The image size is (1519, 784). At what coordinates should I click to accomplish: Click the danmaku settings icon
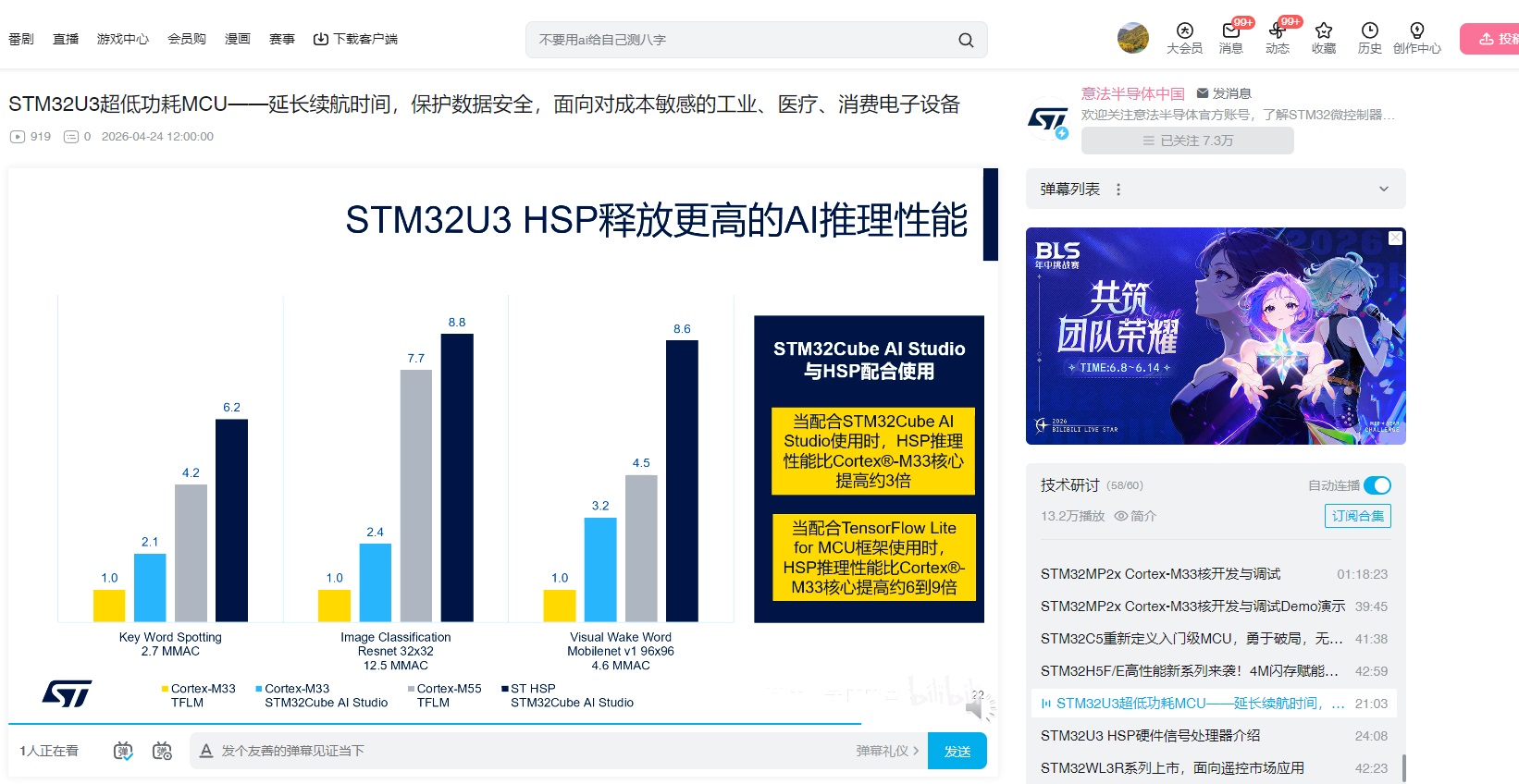(x=163, y=751)
